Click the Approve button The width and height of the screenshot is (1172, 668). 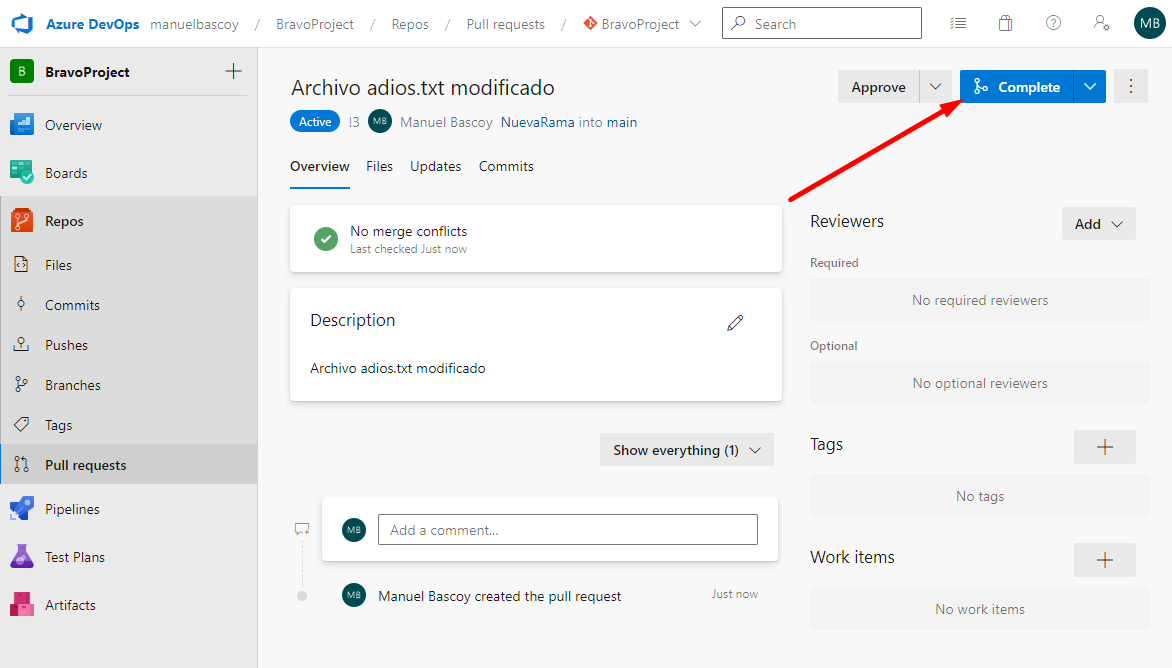point(878,87)
